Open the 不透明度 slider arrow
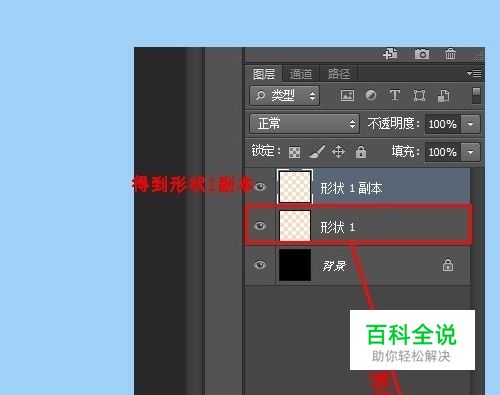The image size is (500, 395). click(x=470, y=124)
